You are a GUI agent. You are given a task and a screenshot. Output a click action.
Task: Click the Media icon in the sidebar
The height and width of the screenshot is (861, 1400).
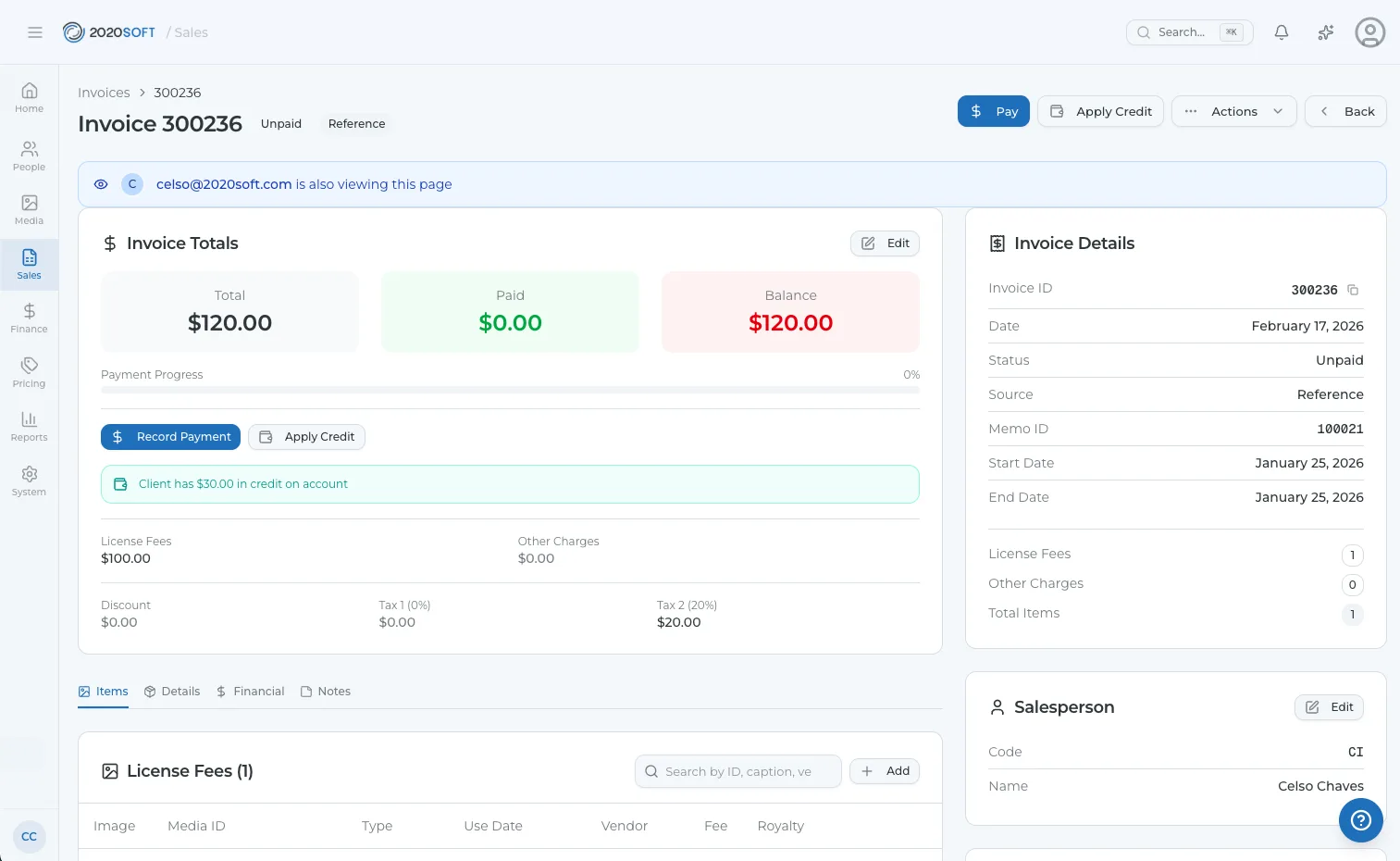click(29, 209)
